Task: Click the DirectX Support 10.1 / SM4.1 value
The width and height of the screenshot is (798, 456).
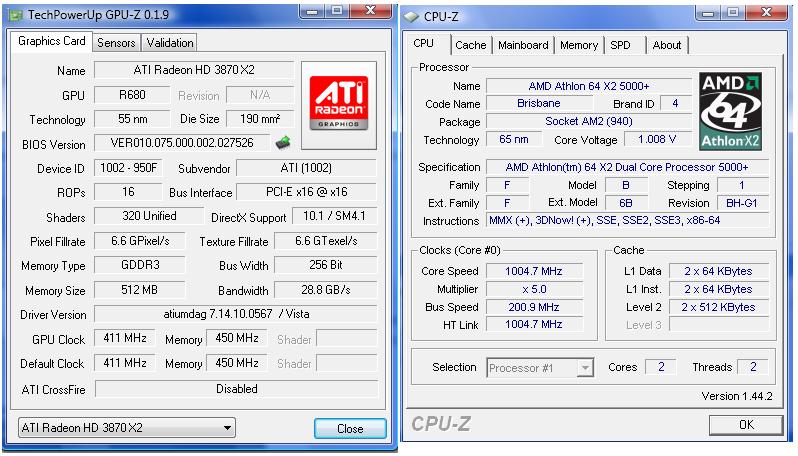Action: tap(334, 216)
